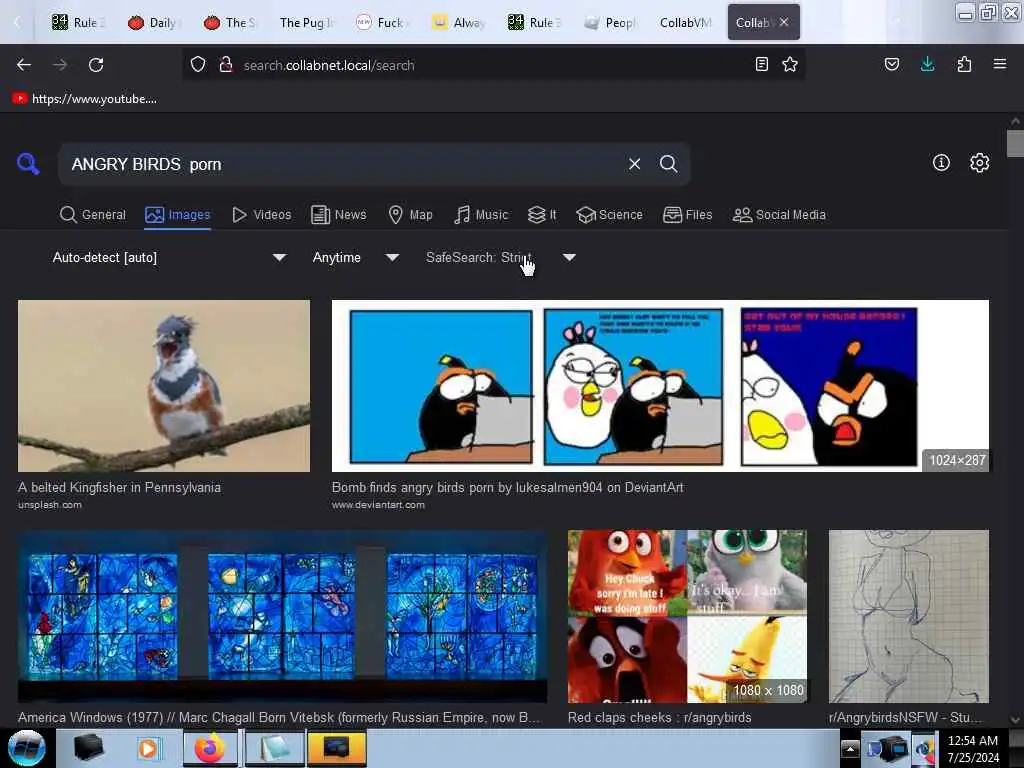Reload the current page
The height and width of the screenshot is (768, 1024).
[96, 65]
